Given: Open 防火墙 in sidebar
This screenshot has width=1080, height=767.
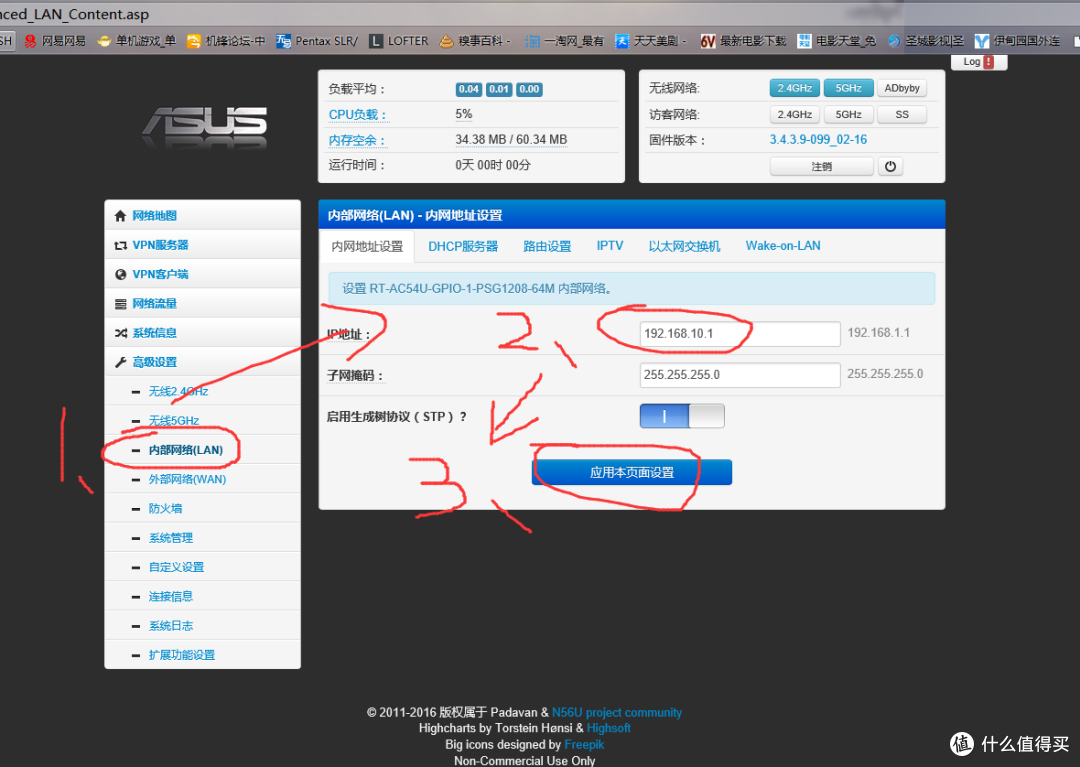Looking at the screenshot, I should click(165, 509).
